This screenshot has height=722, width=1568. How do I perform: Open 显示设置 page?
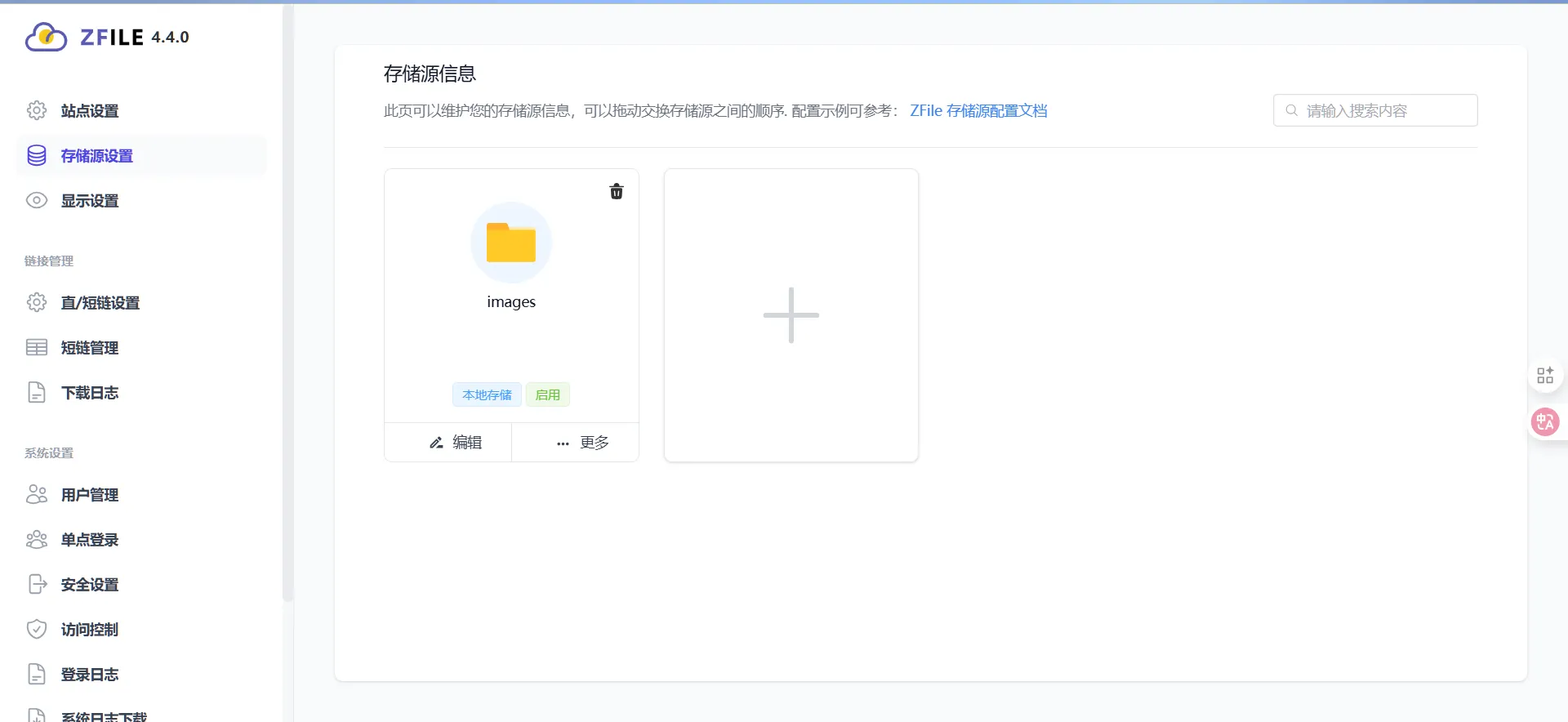point(141,200)
